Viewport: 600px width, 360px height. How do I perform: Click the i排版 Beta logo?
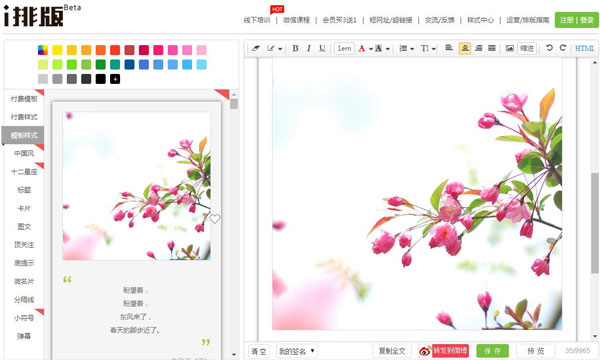(x=41, y=16)
